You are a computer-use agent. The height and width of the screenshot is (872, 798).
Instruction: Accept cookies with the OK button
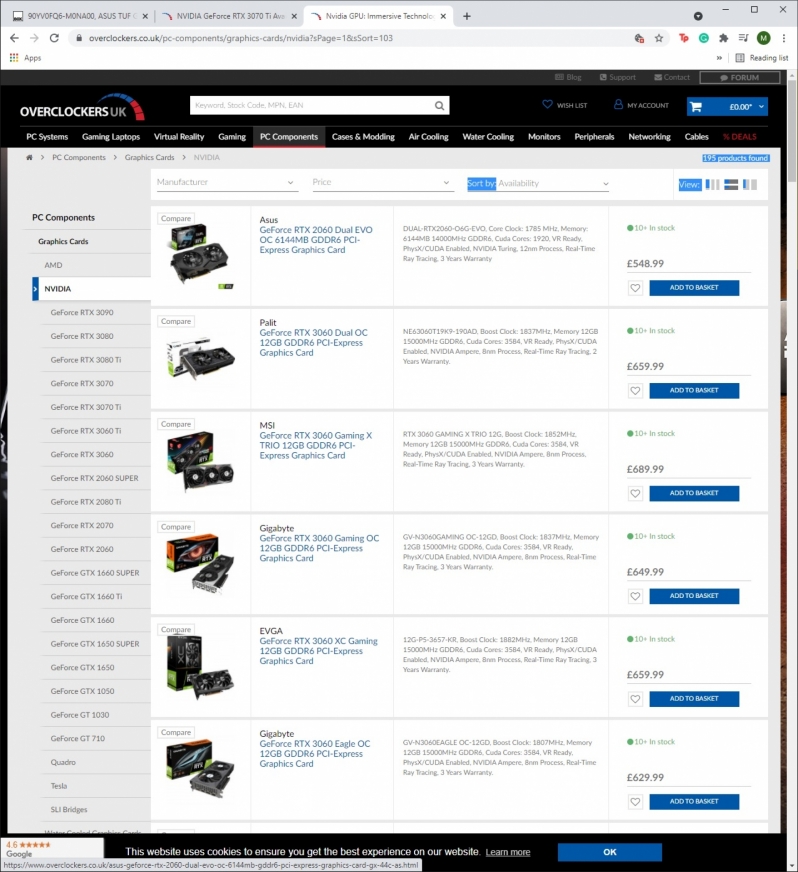point(609,852)
